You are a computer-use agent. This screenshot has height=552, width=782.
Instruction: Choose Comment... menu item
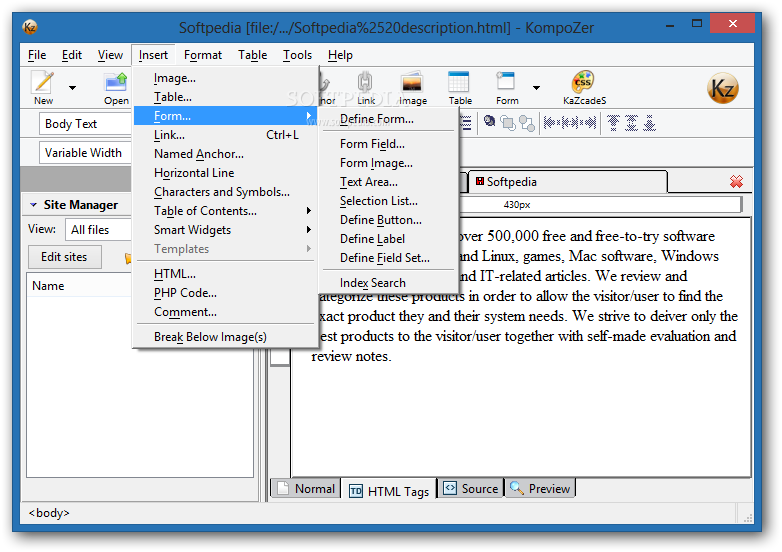pos(225,312)
